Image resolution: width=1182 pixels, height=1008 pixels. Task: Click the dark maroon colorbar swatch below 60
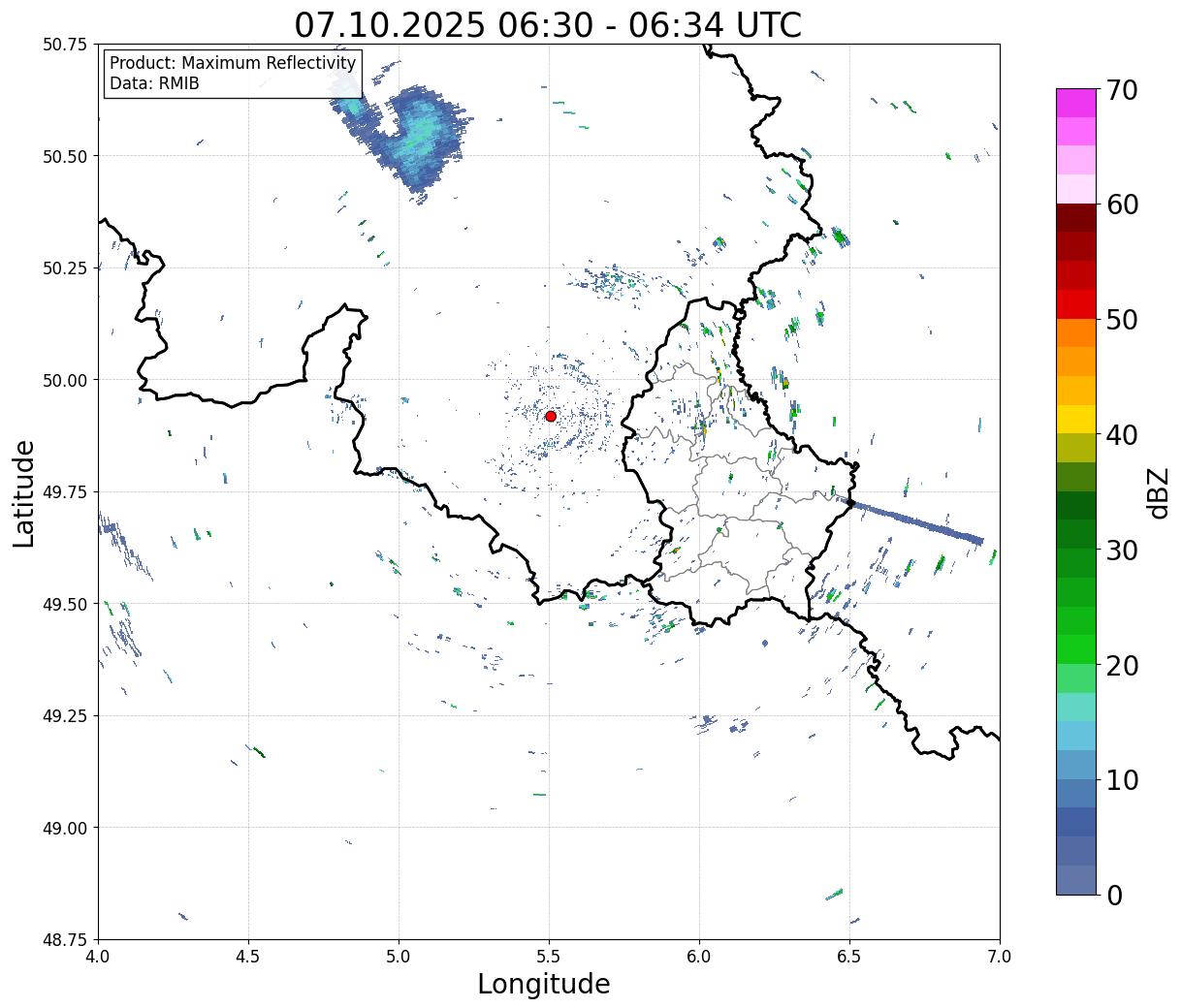pyautogui.click(x=1076, y=218)
